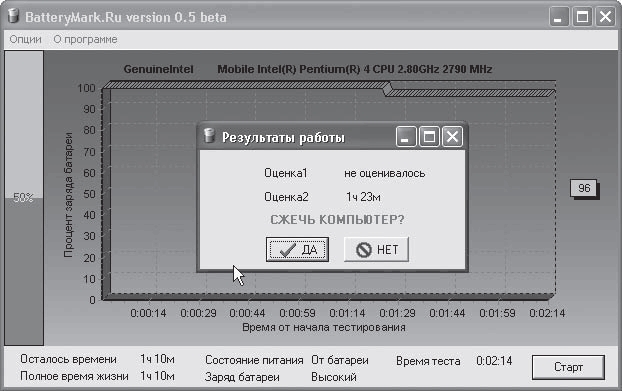Open the Опции menu

click(x=25, y=40)
